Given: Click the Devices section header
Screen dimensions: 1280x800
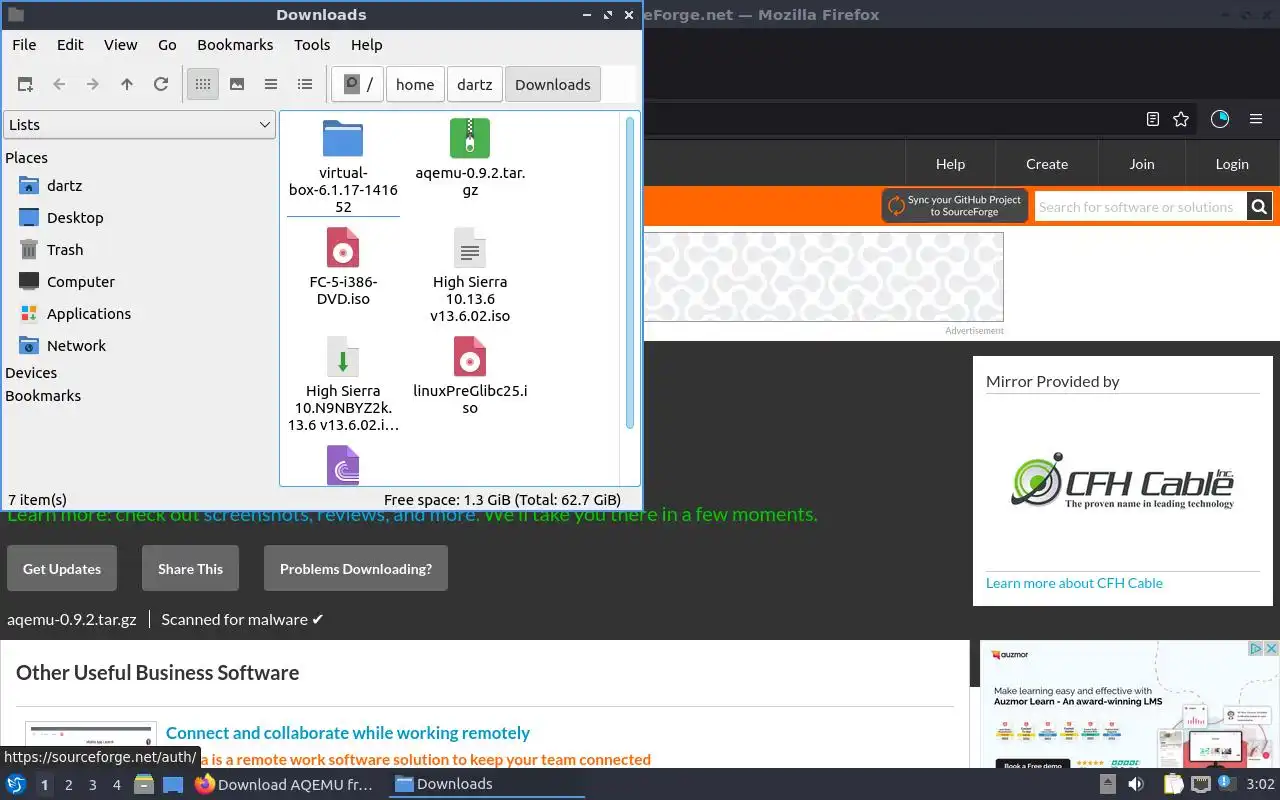Looking at the screenshot, I should pyautogui.click(x=31, y=373).
